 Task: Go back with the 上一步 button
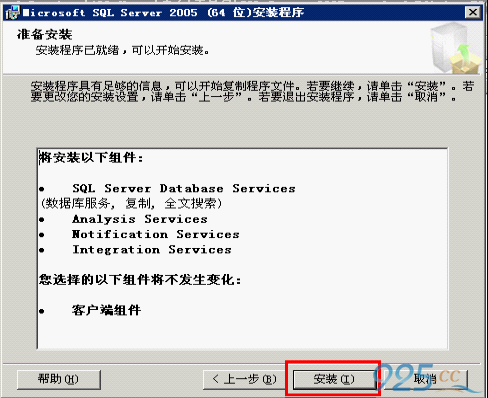coord(244,379)
